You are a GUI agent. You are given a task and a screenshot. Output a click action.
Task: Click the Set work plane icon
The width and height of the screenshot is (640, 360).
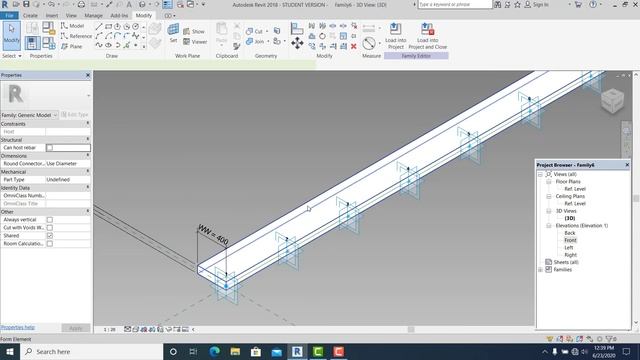[x=173, y=33]
